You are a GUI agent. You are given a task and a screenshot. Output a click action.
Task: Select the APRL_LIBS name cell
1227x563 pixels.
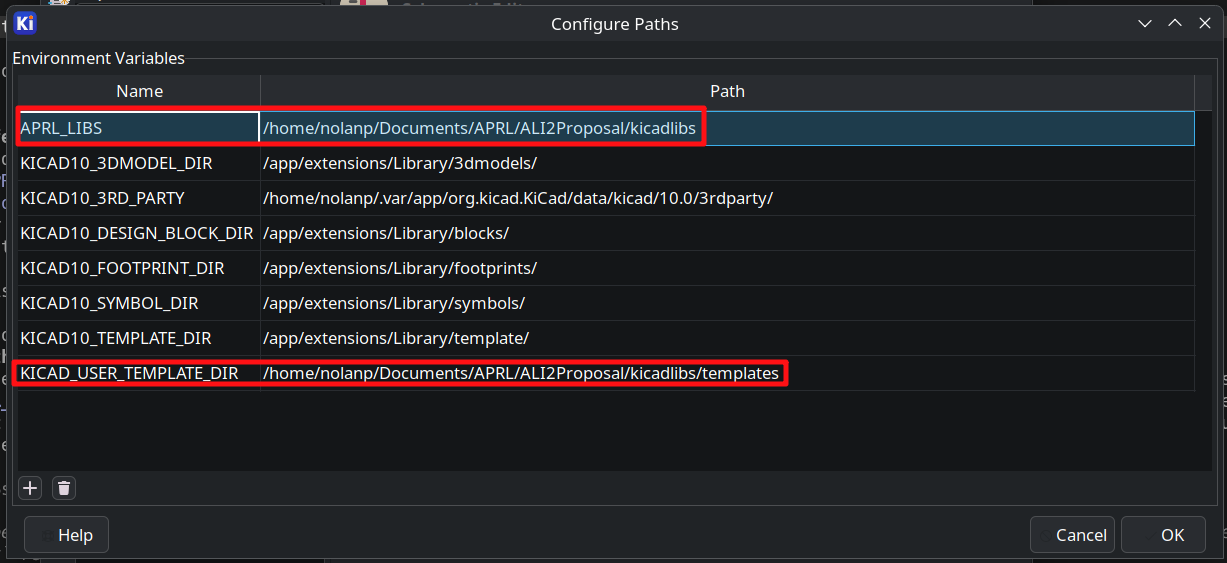(x=139, y=128)
